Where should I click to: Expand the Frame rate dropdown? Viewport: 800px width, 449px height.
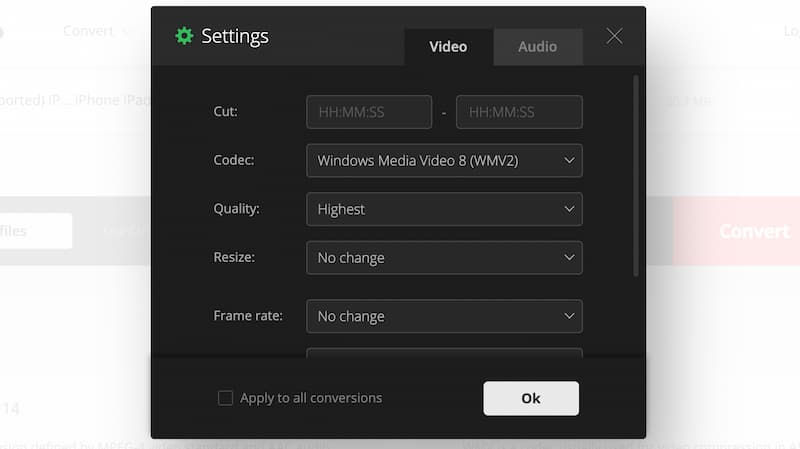(444, 316)
